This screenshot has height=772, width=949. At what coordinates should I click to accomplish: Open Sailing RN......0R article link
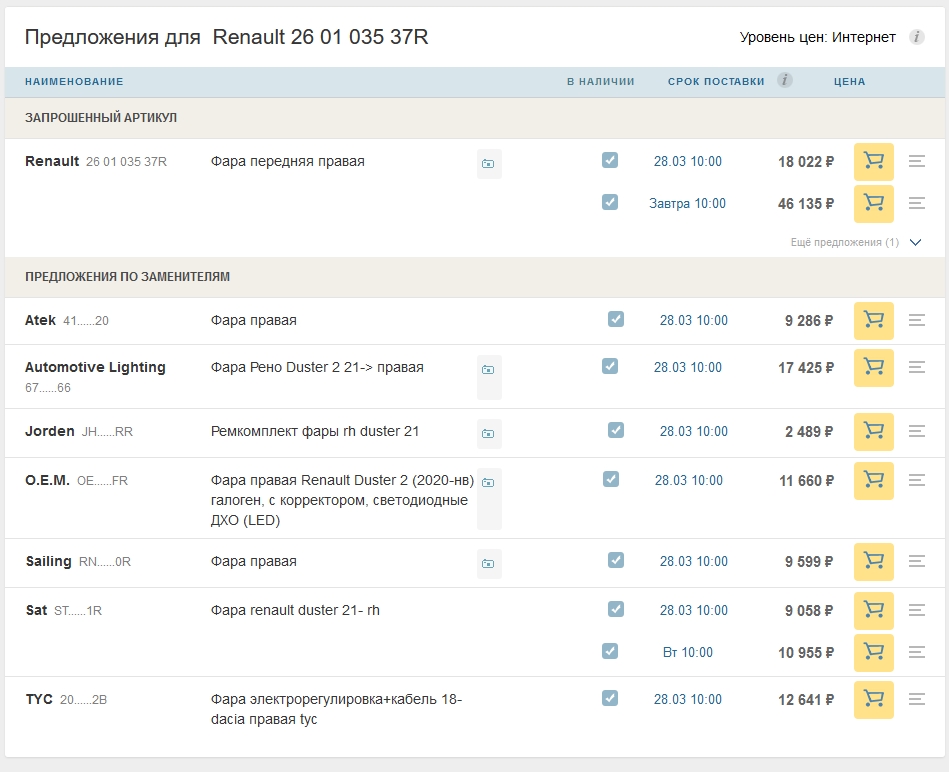pyautogui.click(x=105, y=562)
